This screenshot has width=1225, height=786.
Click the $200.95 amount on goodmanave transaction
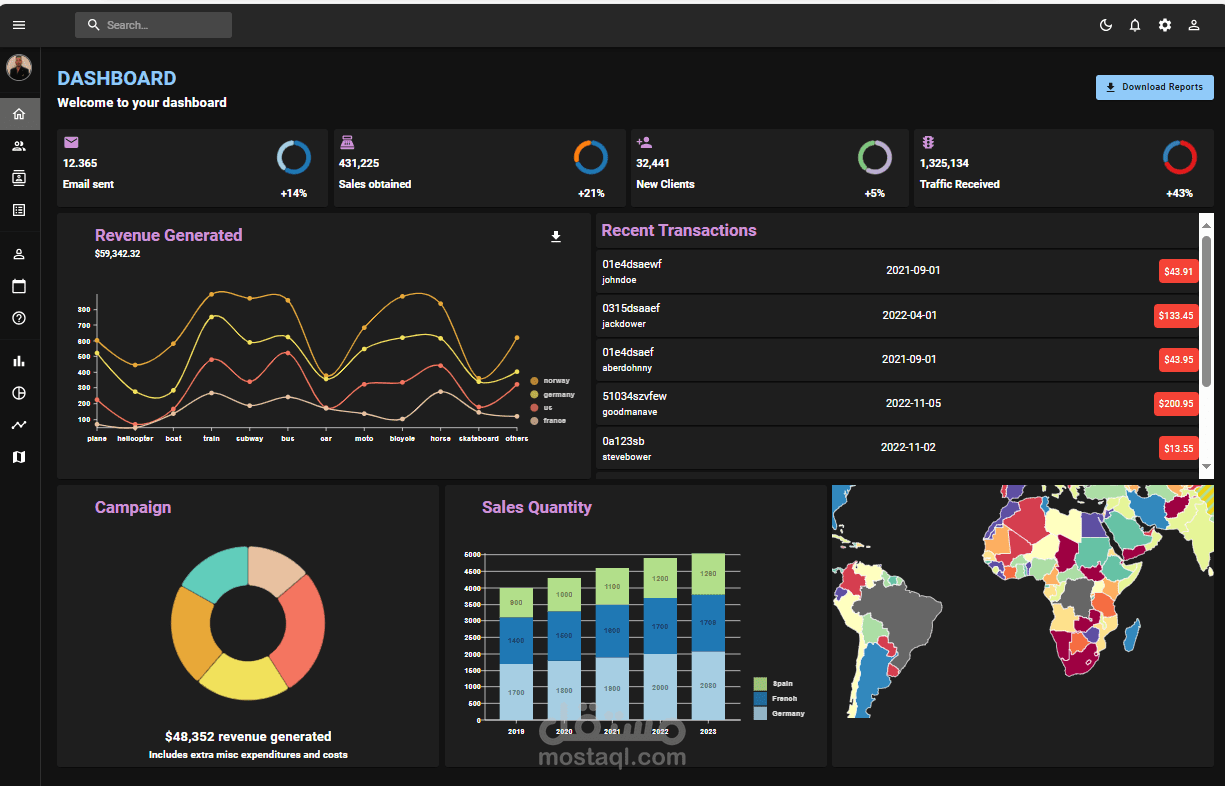[x=1177, y=404]
